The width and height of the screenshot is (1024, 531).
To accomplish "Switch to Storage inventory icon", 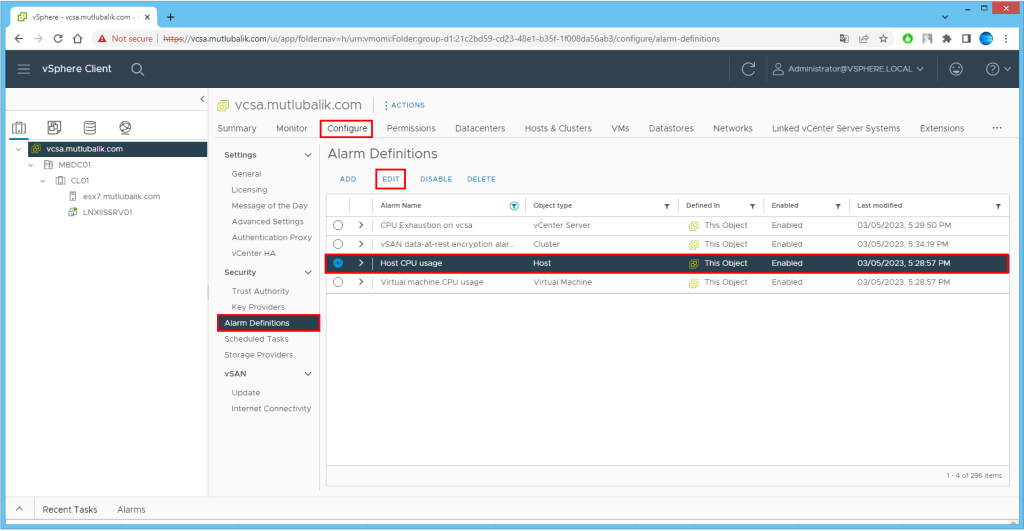I will (89, 127).
